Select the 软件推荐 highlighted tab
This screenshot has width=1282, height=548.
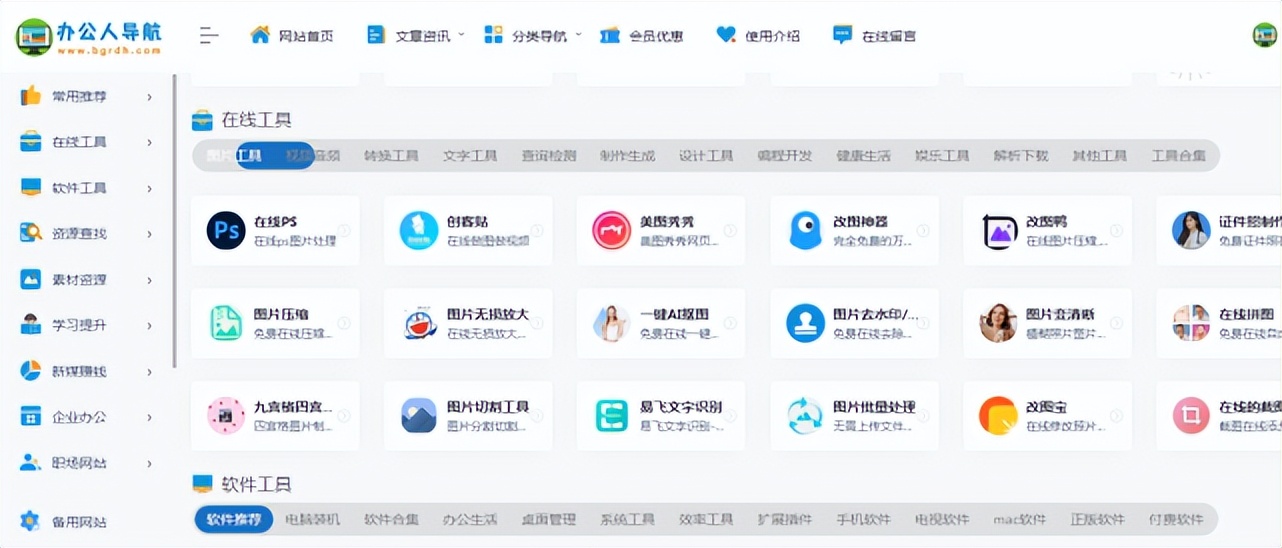234,520
